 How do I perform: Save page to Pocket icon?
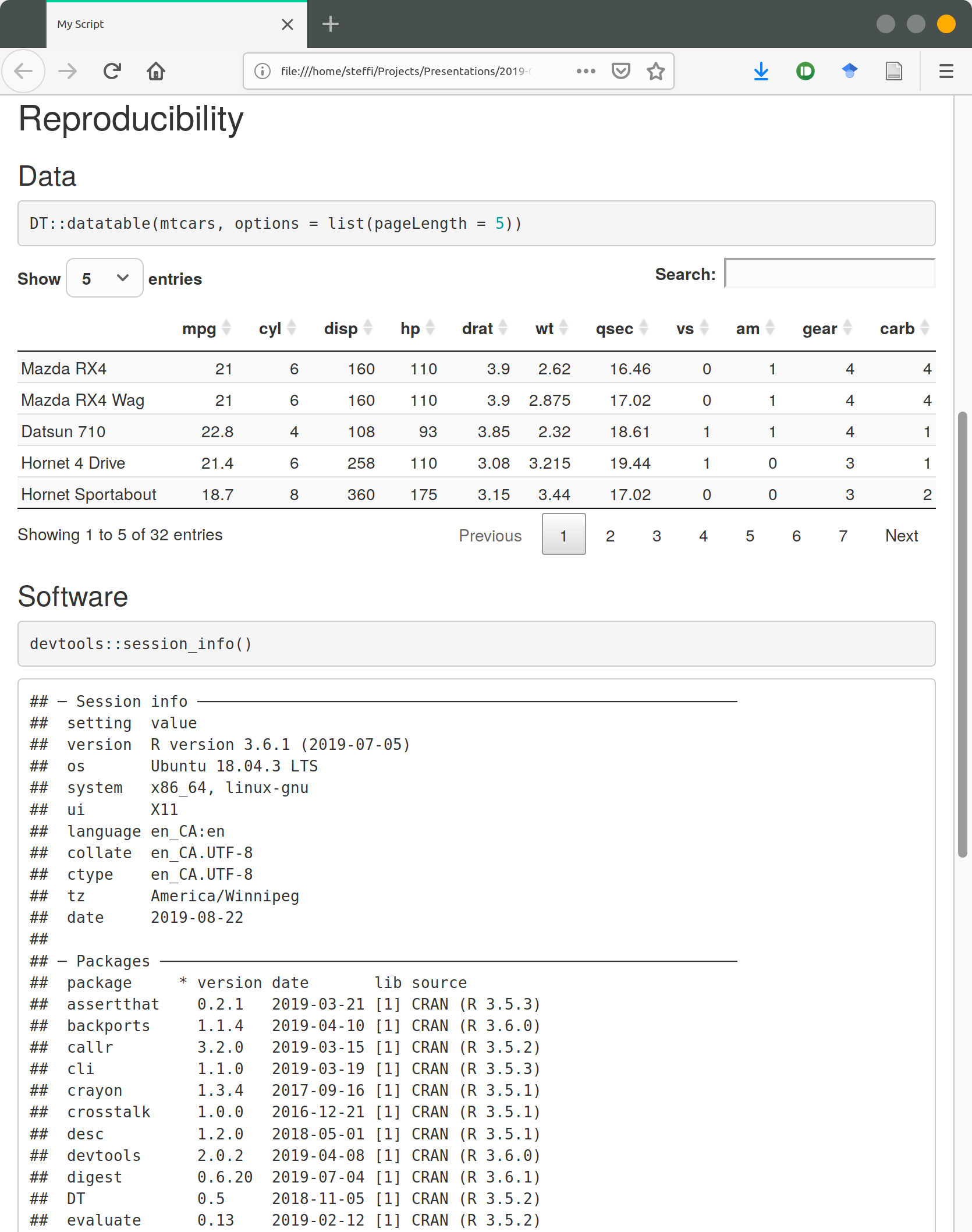tap(620, 71)
